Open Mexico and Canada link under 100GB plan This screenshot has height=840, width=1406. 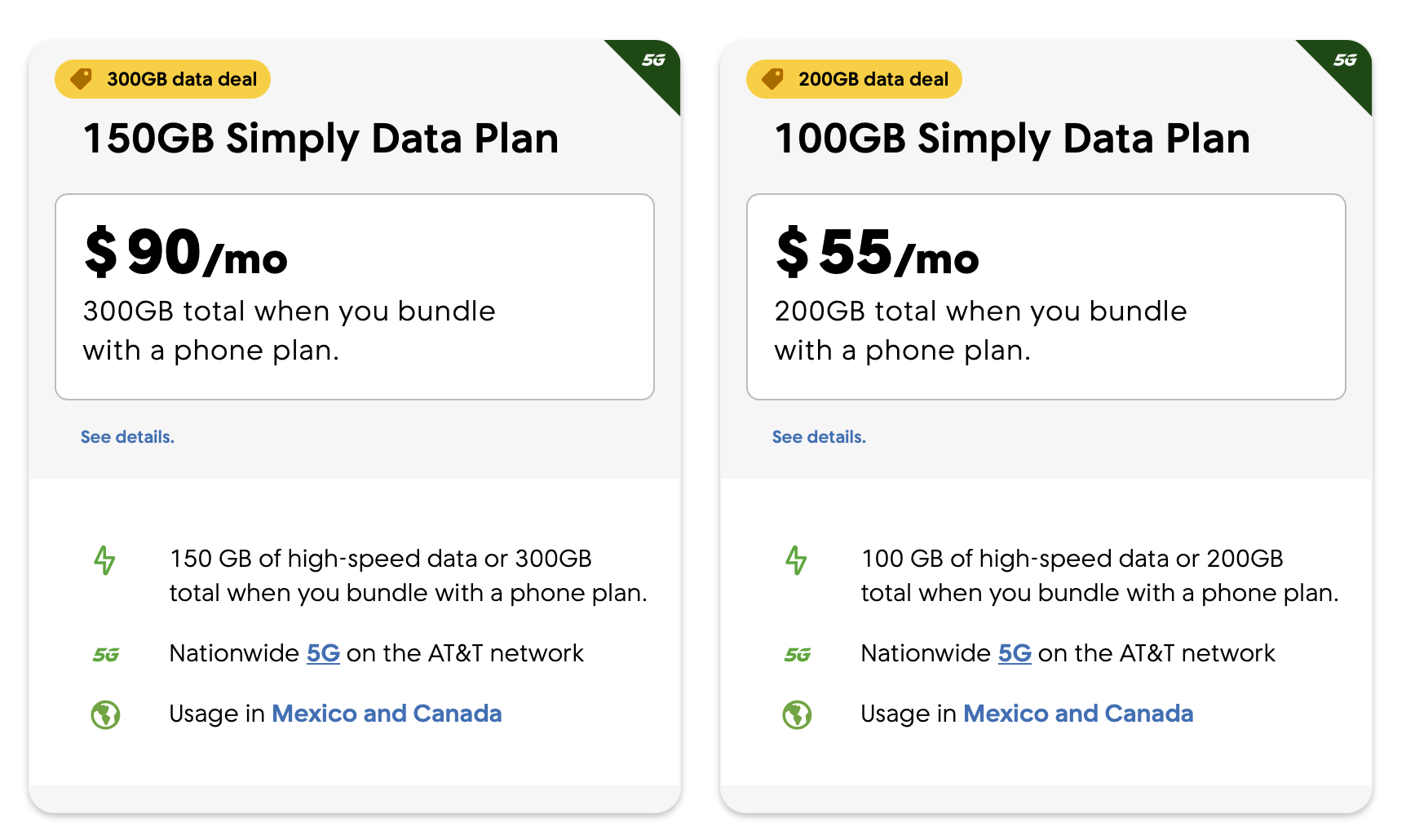[1078, 714]
